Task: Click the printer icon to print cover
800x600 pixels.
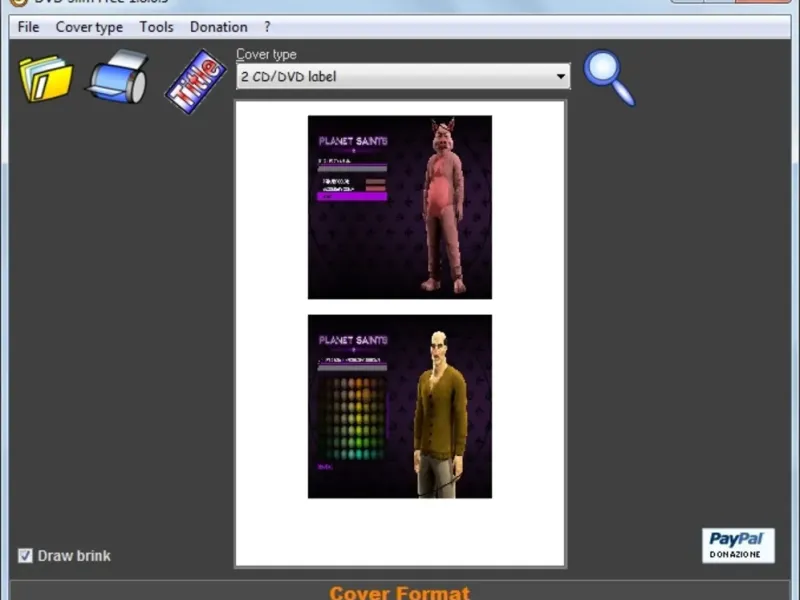Action: click(x=118, y=77)
